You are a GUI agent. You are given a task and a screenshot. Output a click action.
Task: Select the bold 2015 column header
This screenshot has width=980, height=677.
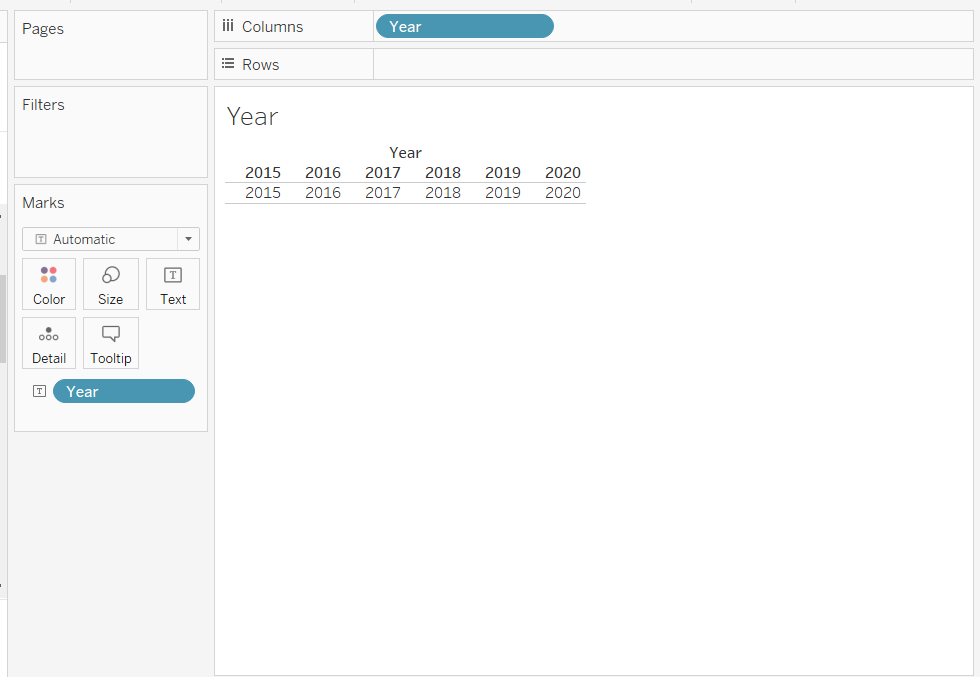point(263,173)
